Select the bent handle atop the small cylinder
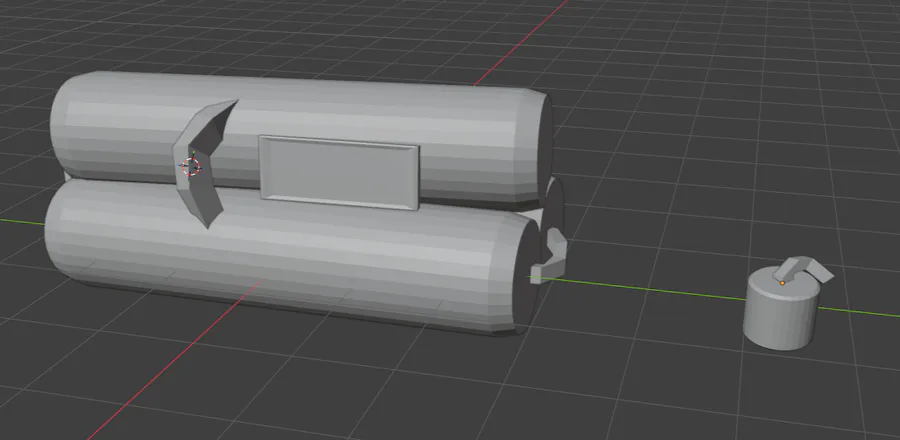 (804, 268)
